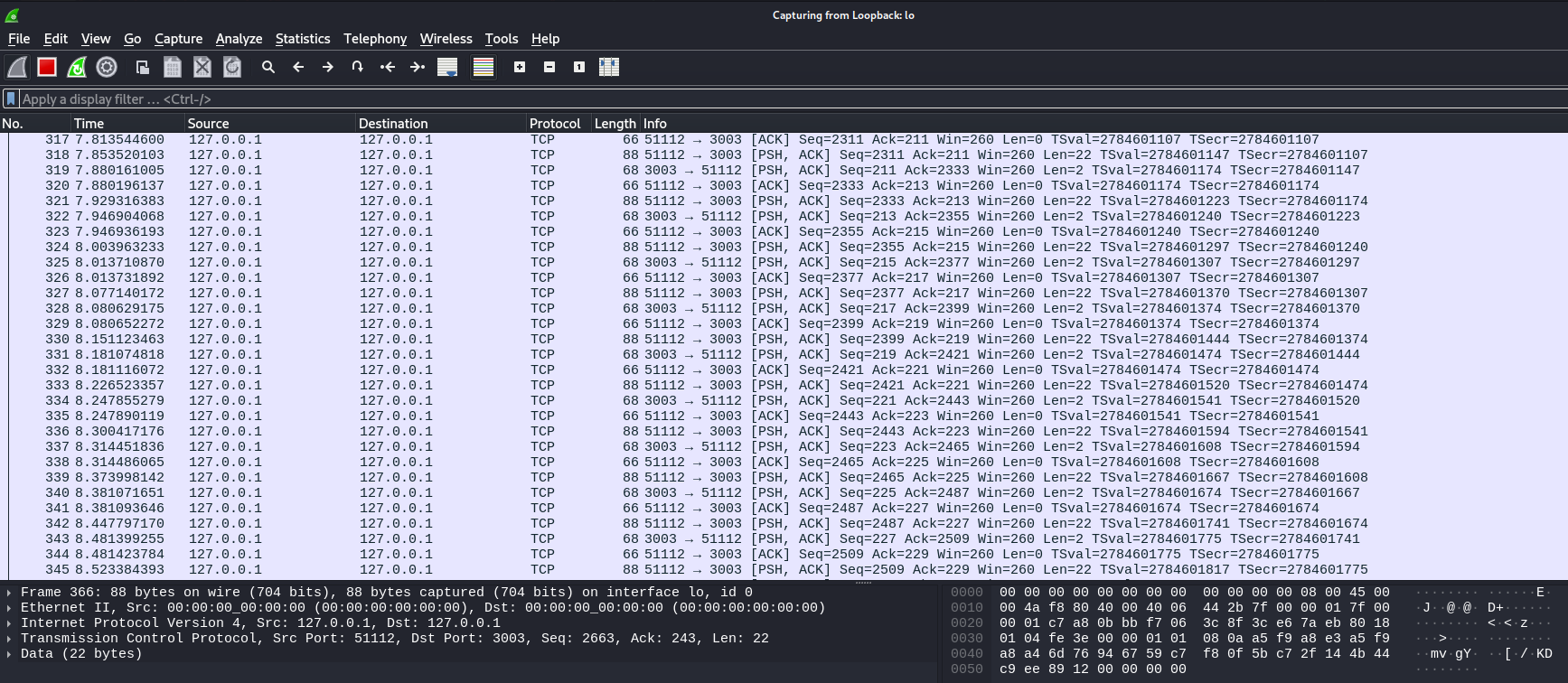
Task: Sort by the Destination column header
Action: point(441,124)
